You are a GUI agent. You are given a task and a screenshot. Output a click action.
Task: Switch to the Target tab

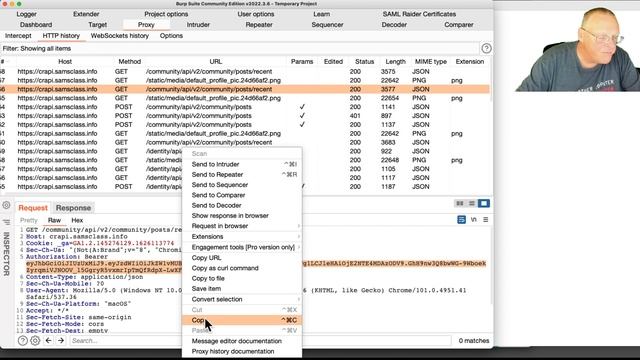pyautogui.click(x=97, y=24)
